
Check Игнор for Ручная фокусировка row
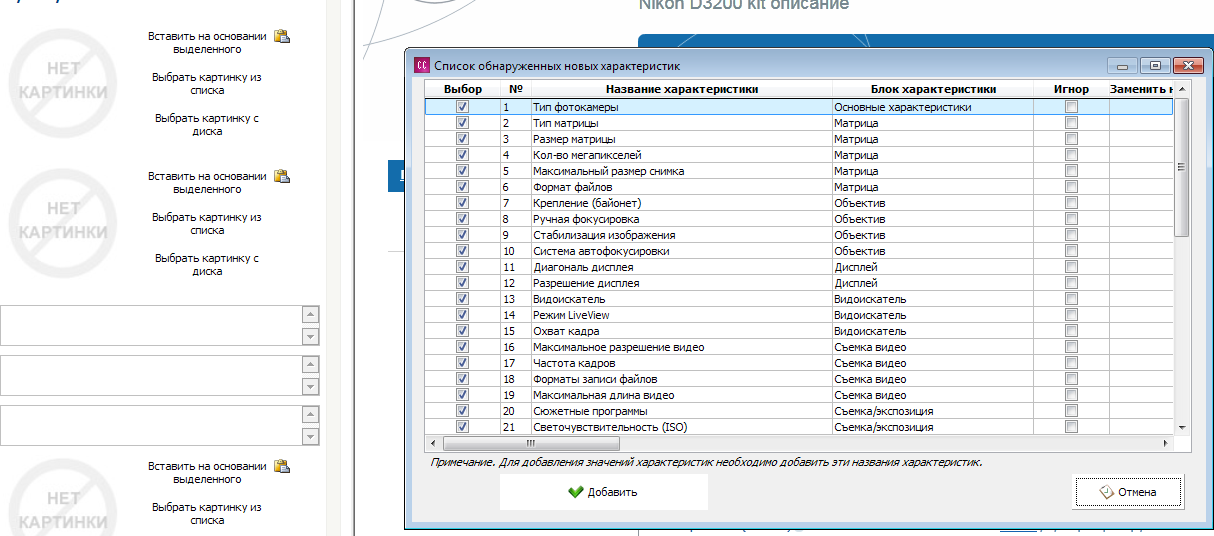coord(1071,219)
